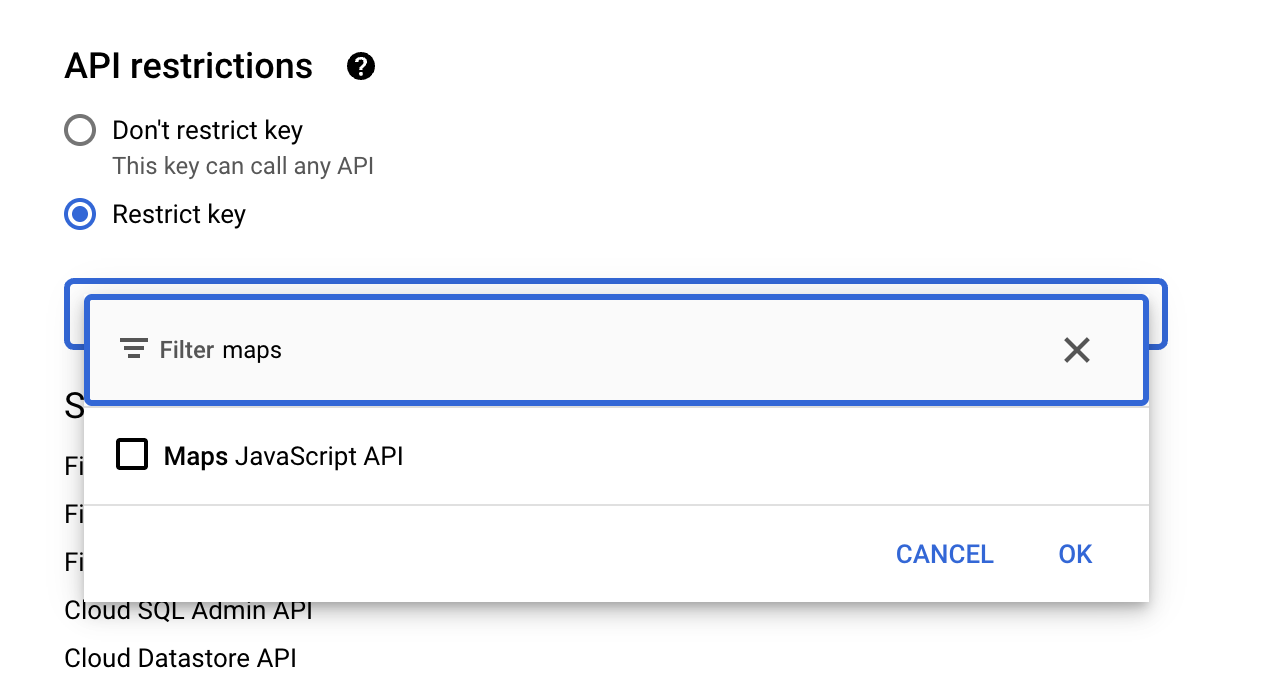This screenshot has height=674, width=1284.
Task: Check the Maps JavaScript API checkbox
Action: [x=131, y=455]
